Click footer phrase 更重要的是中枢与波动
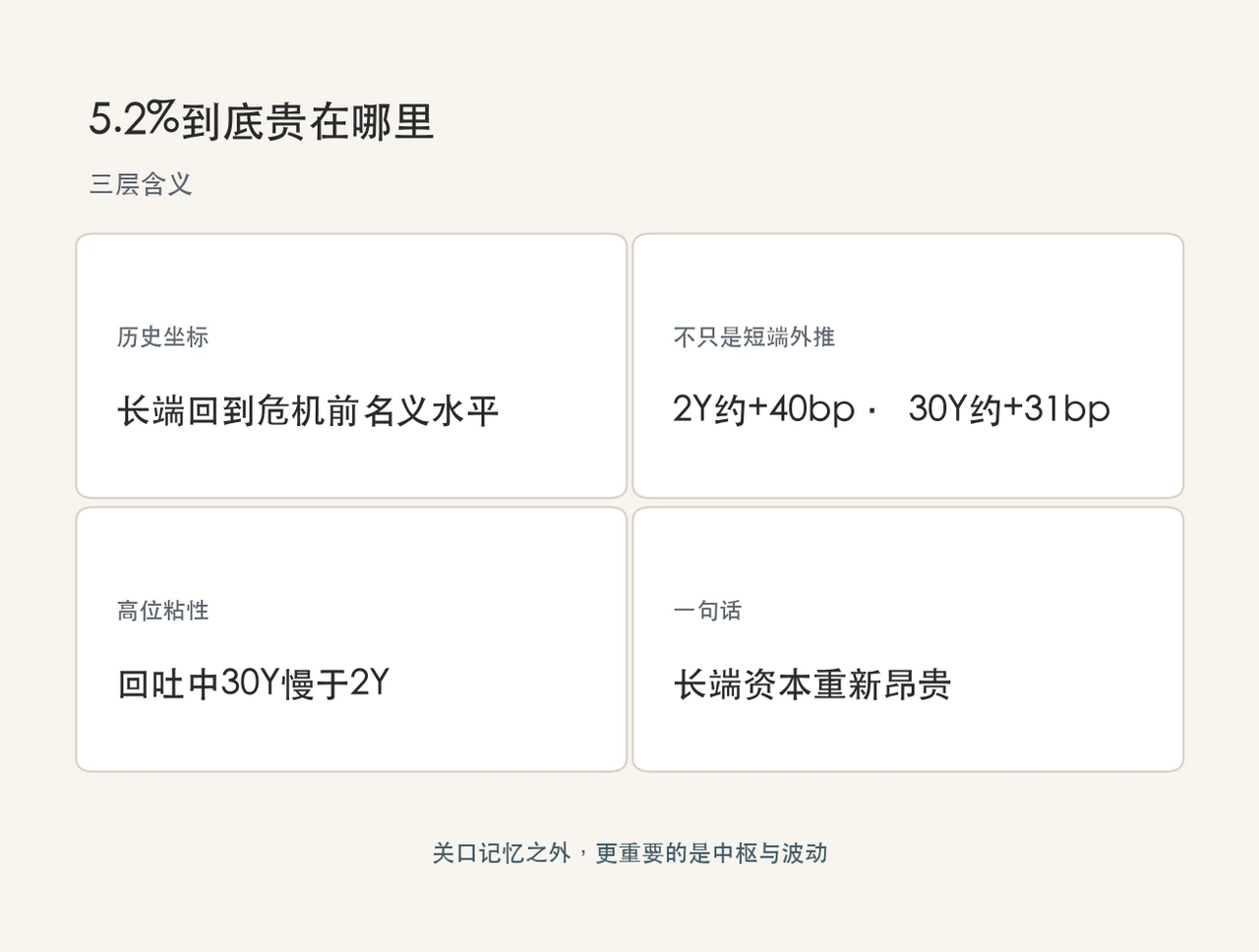This screenshot has width=1259, height=952. [x=712, y=853]
